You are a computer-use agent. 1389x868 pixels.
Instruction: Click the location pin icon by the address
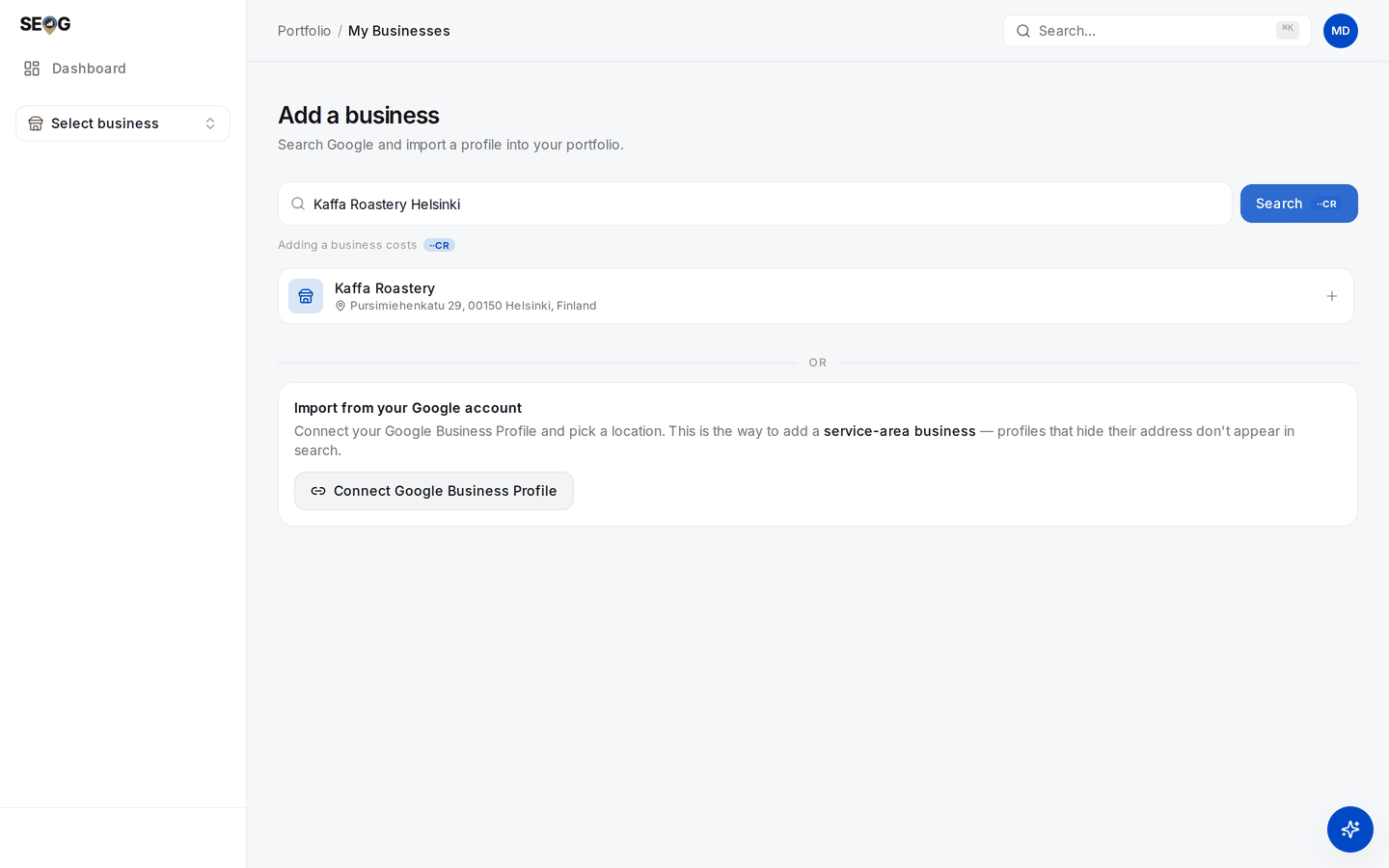(340, 306)
